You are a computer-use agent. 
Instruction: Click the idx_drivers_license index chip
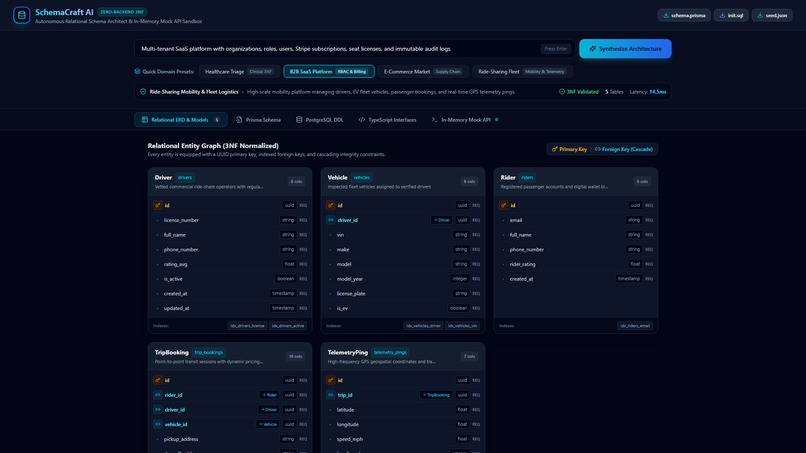point(247,325)
